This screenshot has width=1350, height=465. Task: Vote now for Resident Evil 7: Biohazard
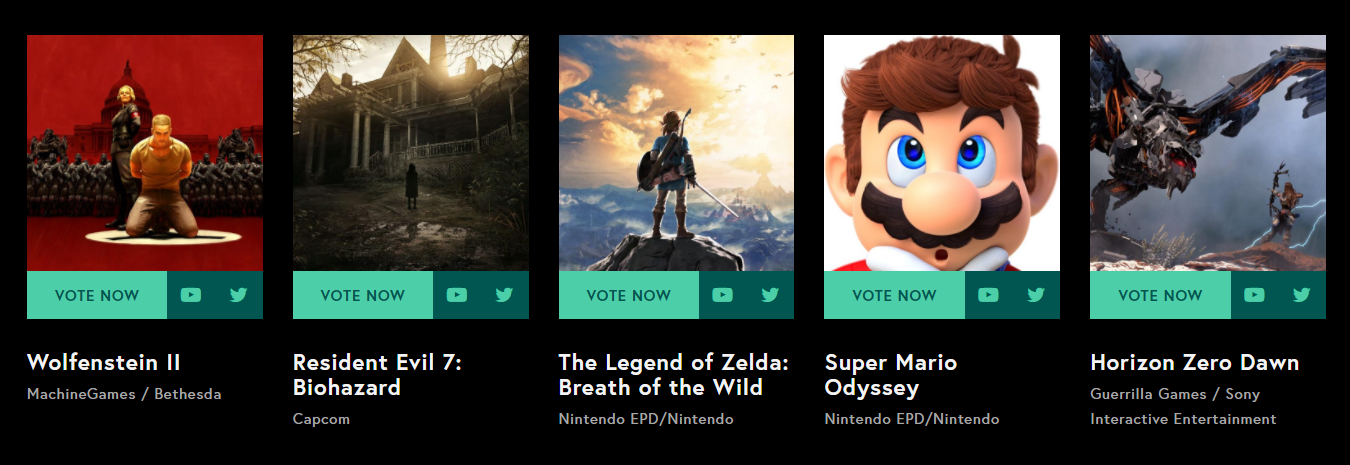[x=363, y=295]
